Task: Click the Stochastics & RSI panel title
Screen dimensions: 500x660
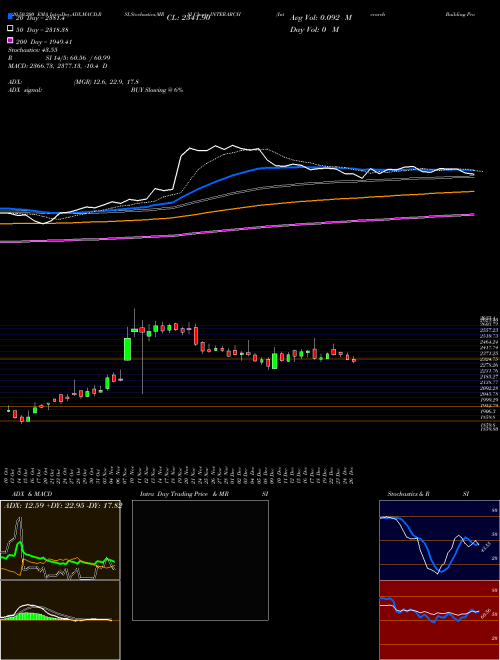Action: (428, 494)
